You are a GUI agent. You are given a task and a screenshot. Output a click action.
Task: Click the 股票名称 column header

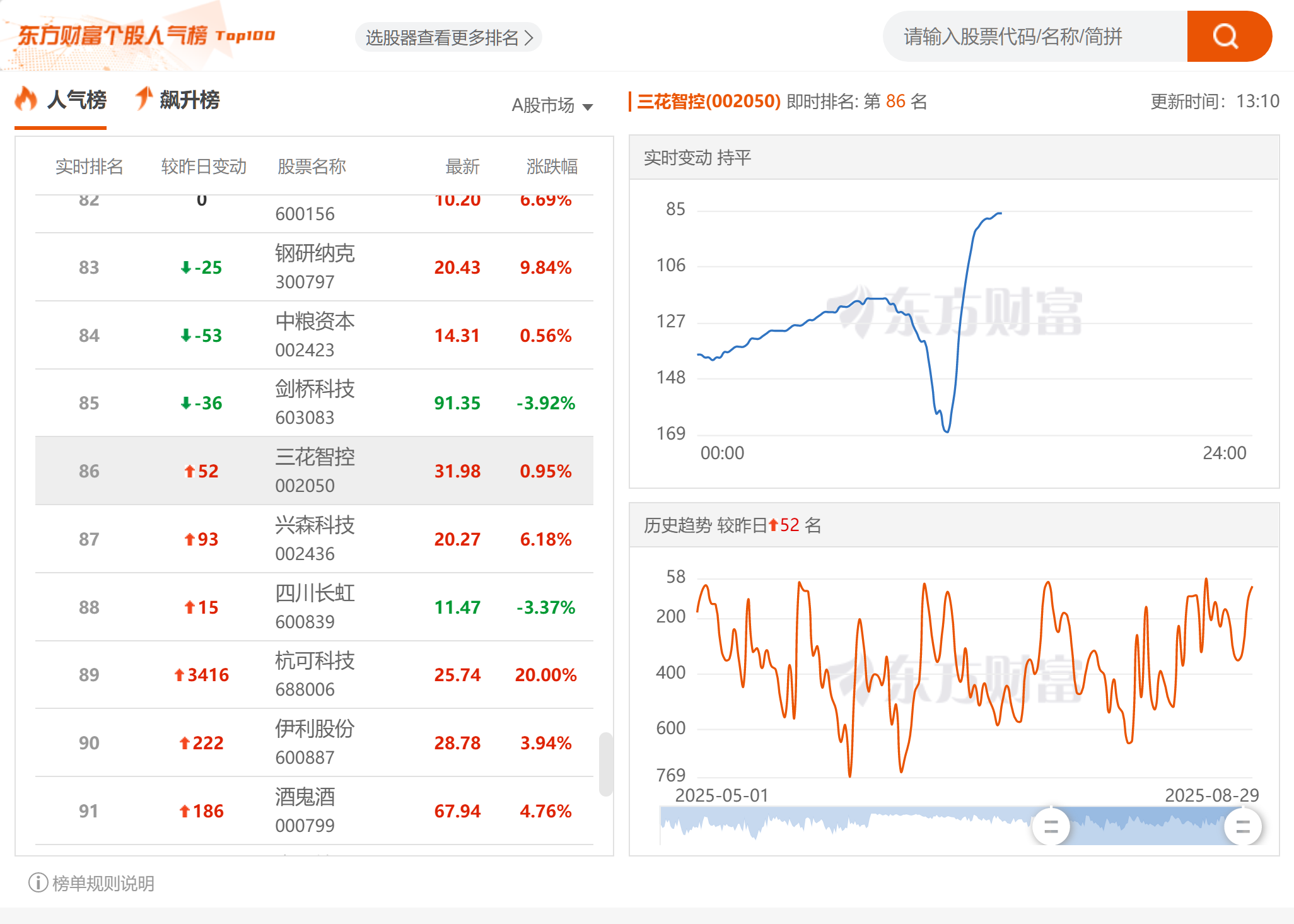[x=312, y=167]
